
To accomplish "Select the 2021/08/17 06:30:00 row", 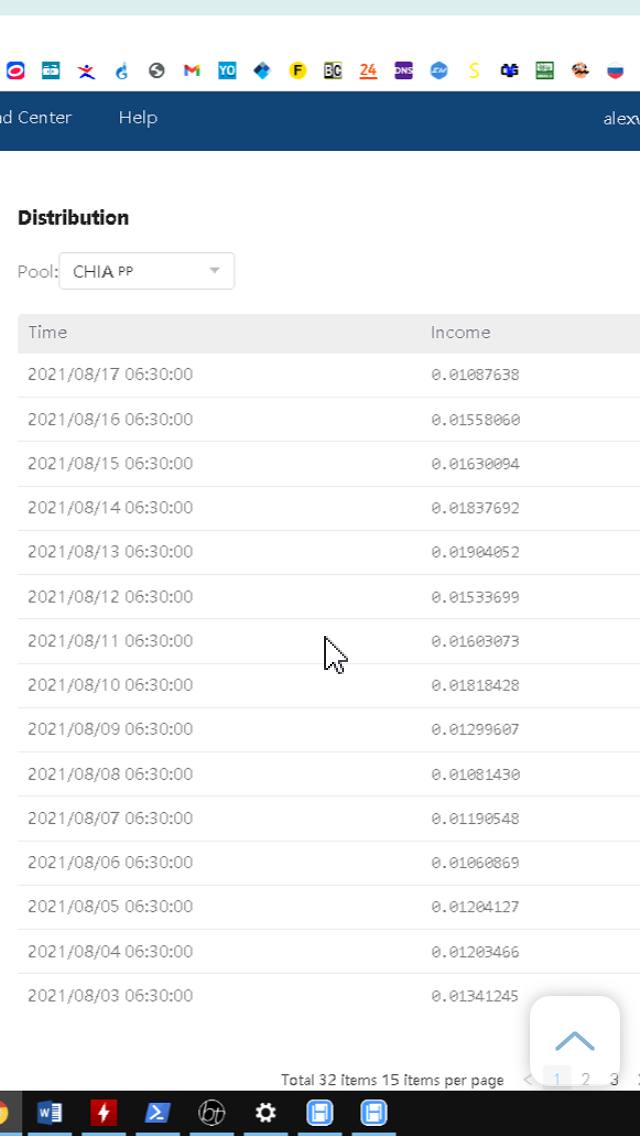I will (x=110, y=375).
